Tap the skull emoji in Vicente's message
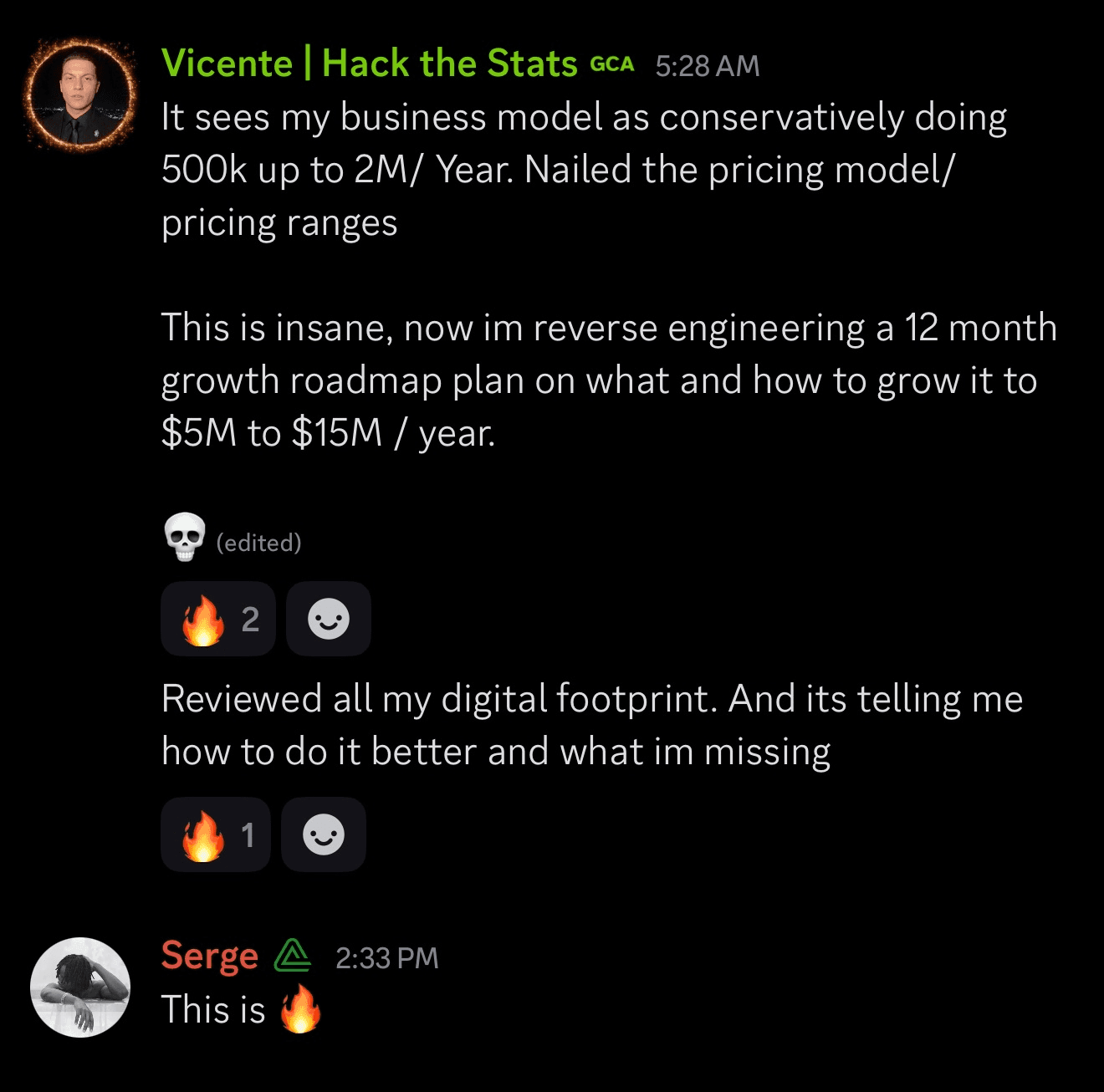The width and height of the screenshot is (1104, 1092). 184,538
